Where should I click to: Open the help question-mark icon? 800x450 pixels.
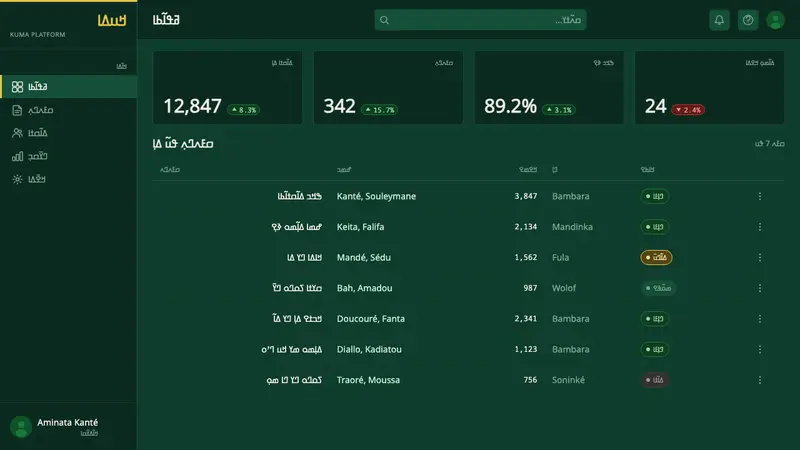tap(747, 20)
